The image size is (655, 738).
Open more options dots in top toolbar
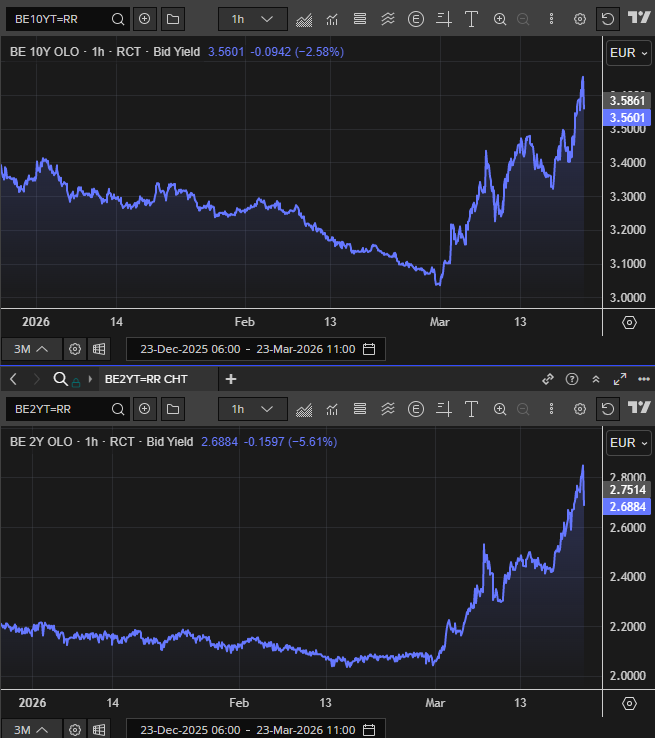(x=551, y=19)
